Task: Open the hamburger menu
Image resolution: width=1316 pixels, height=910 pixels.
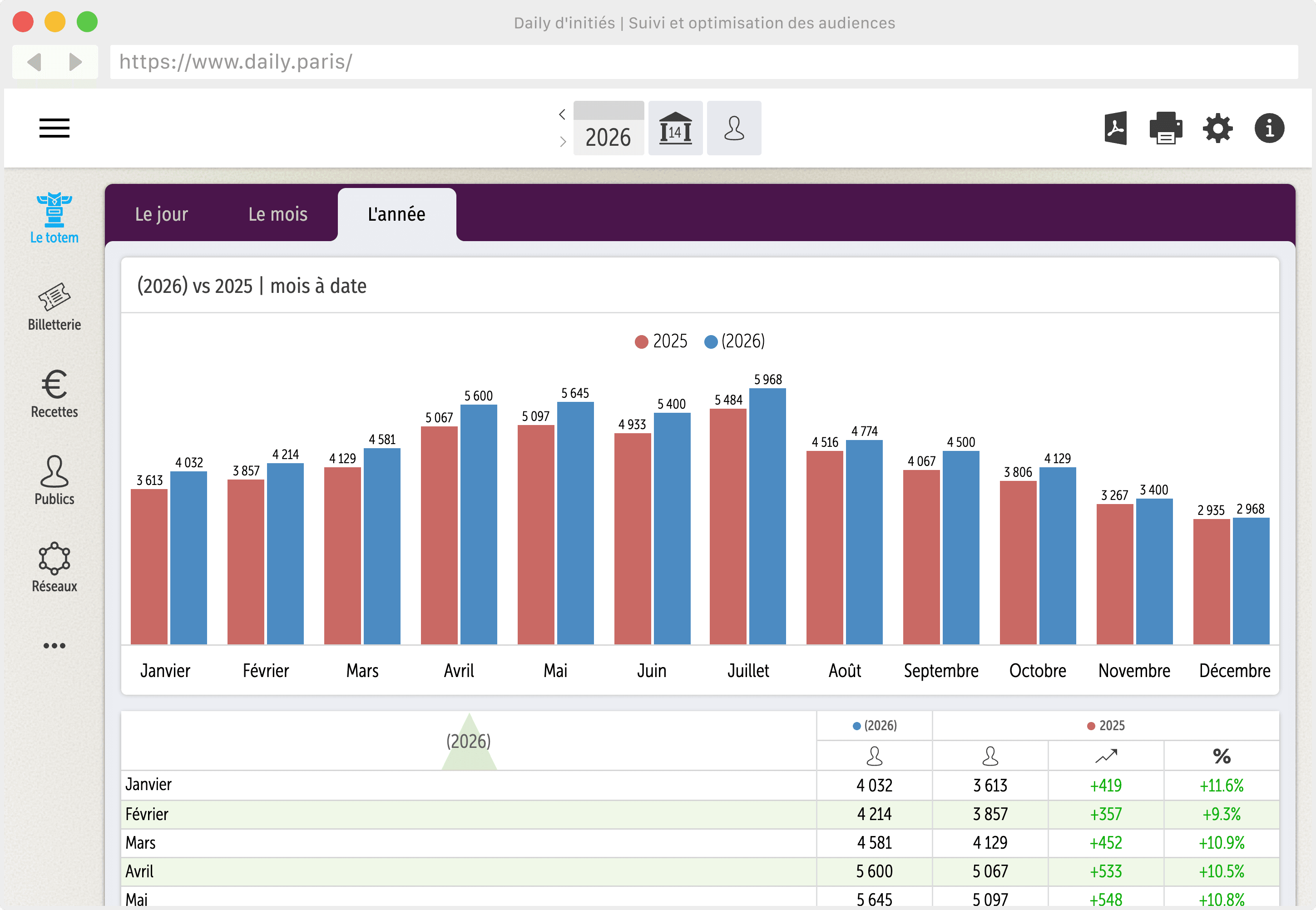Action: pyautogui.click(x=54, y=129)
